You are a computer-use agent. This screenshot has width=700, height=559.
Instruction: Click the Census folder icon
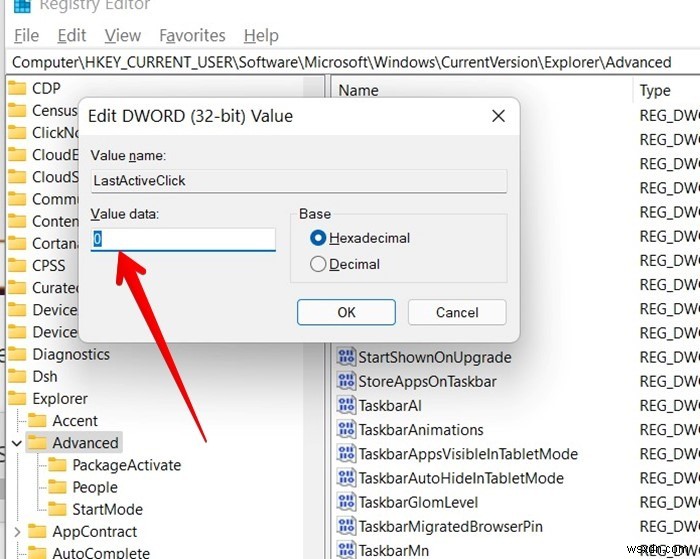click(17, 110)
